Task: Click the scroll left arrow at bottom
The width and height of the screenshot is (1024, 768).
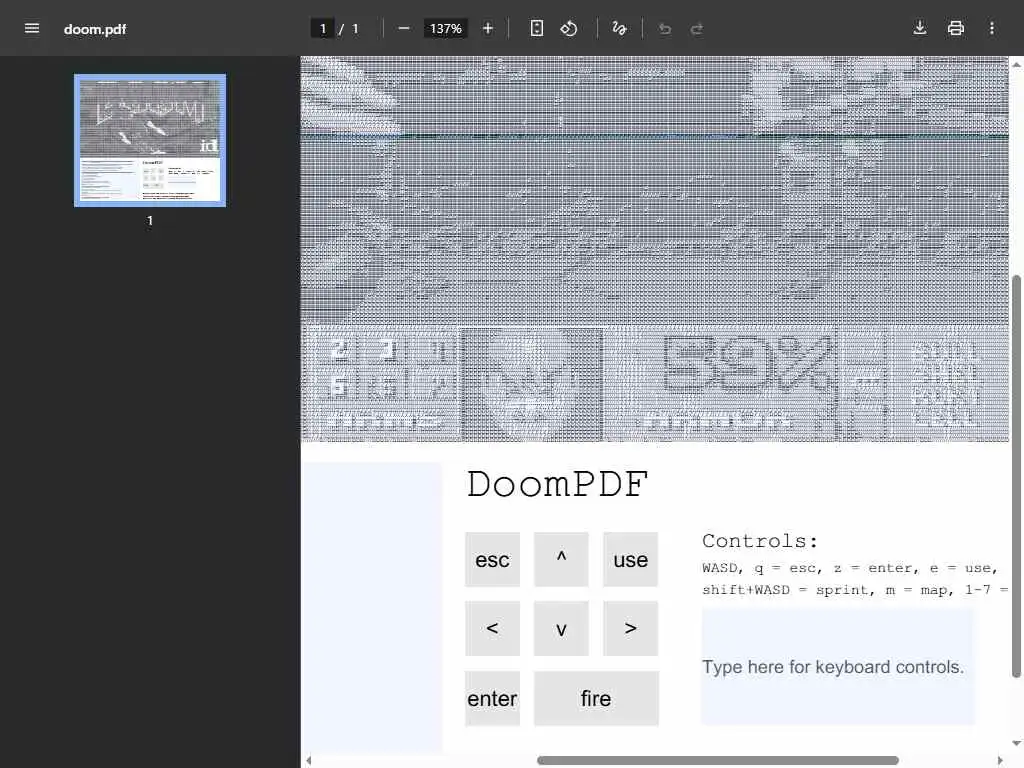Action: (308, 760)
